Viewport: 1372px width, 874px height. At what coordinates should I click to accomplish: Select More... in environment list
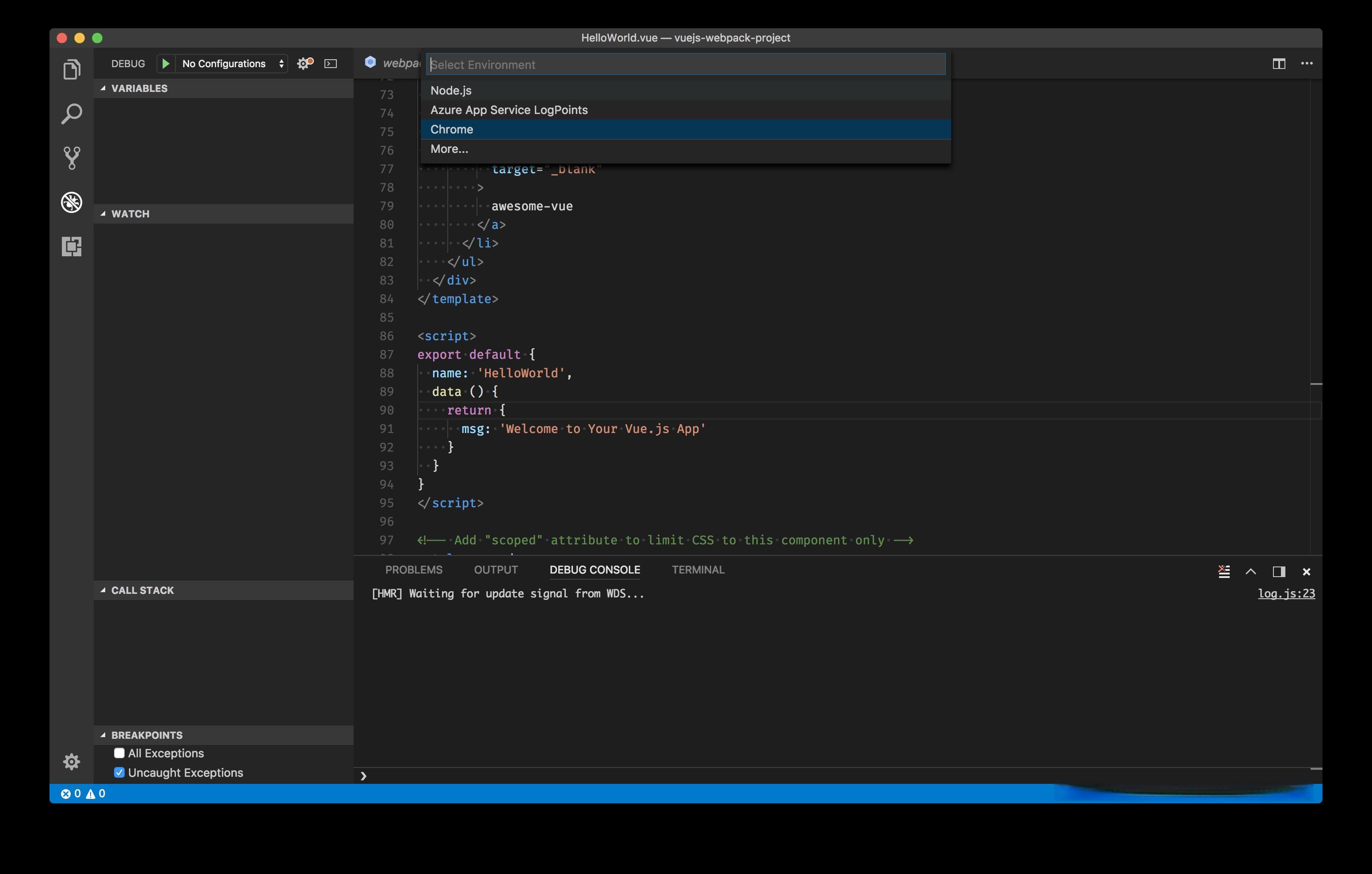[686, 149]
